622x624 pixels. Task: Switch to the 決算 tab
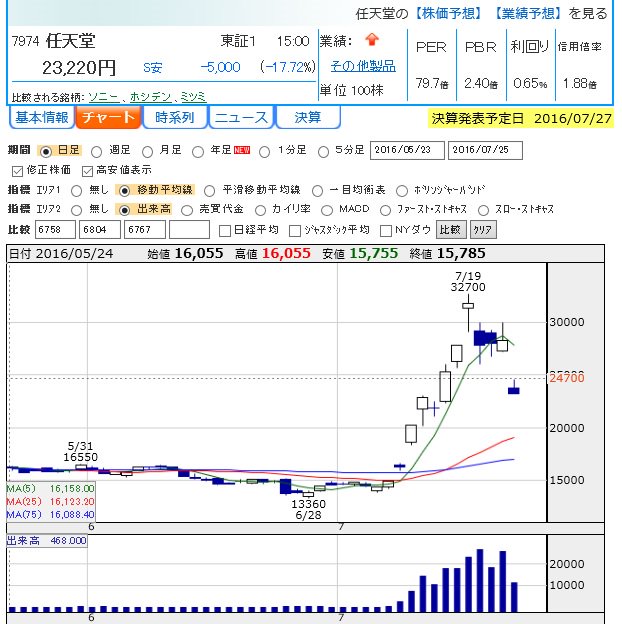coord(308,117)
